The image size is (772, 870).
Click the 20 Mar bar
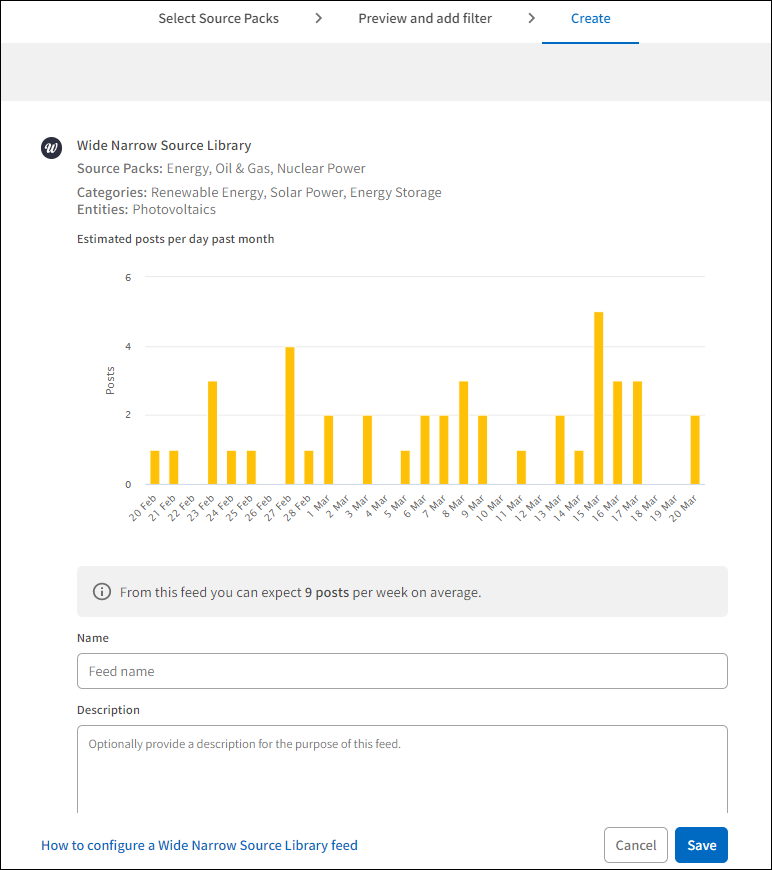[x=695, y=451]
